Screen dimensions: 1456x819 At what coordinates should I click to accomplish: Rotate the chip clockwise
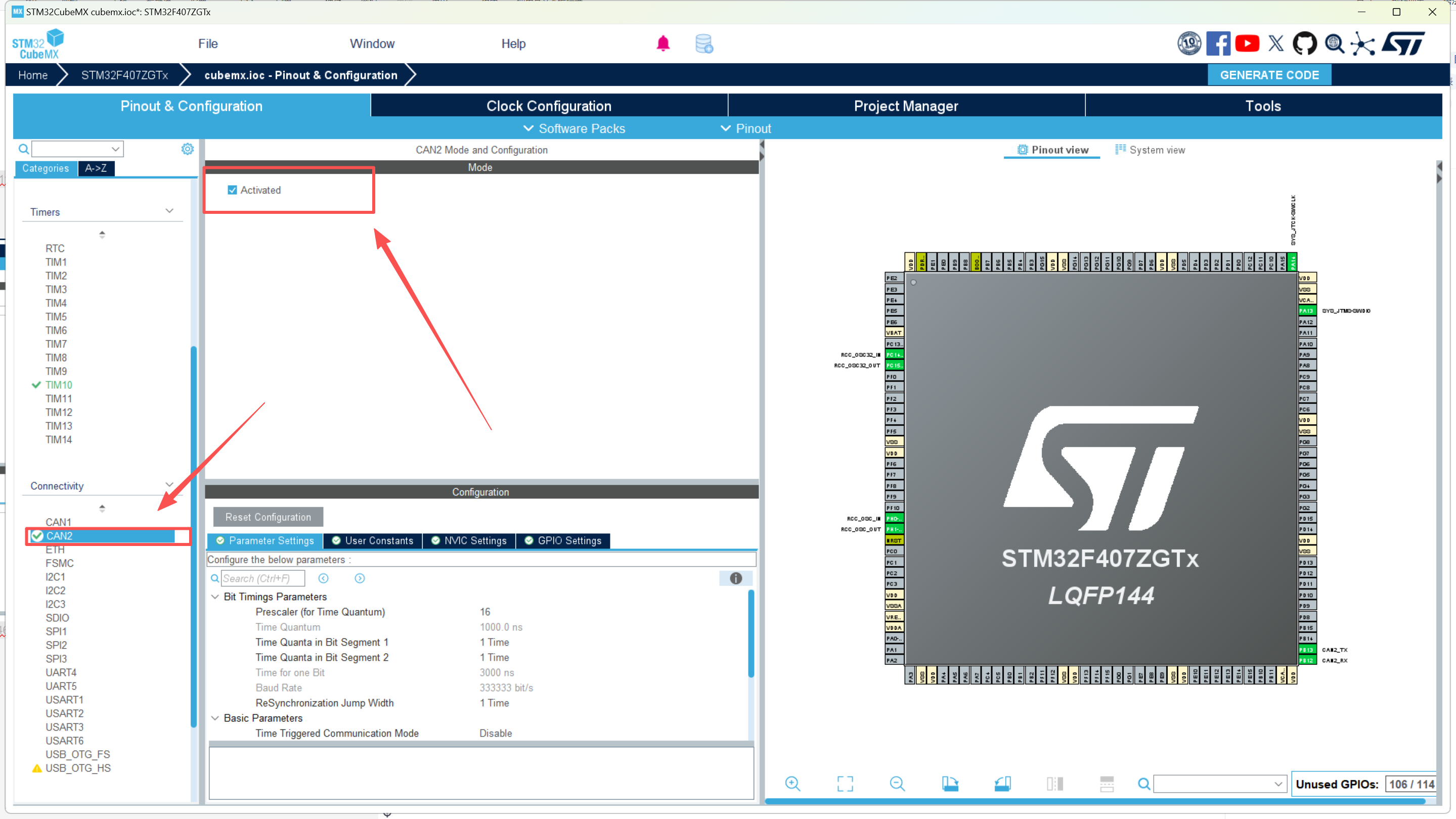950,784
